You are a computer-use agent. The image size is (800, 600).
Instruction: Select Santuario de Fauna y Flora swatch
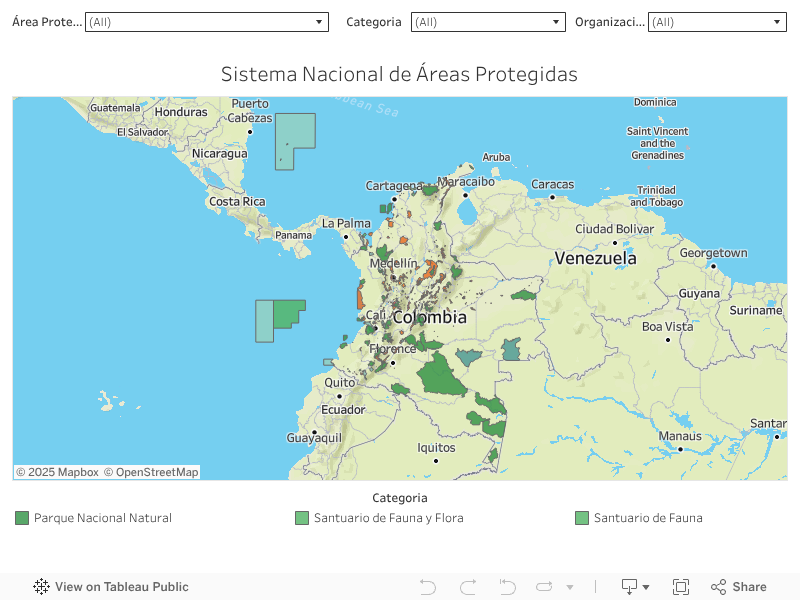tap(302, 518)
